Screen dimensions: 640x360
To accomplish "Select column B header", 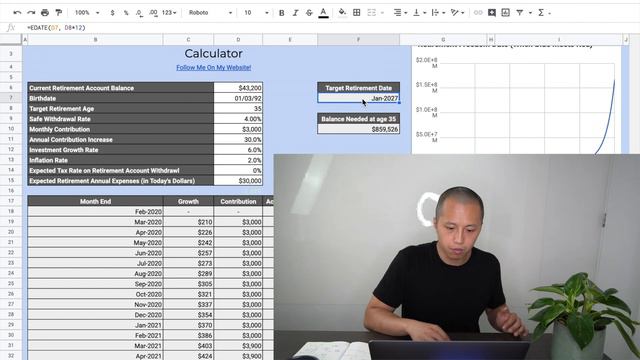I will click(96, 40).
